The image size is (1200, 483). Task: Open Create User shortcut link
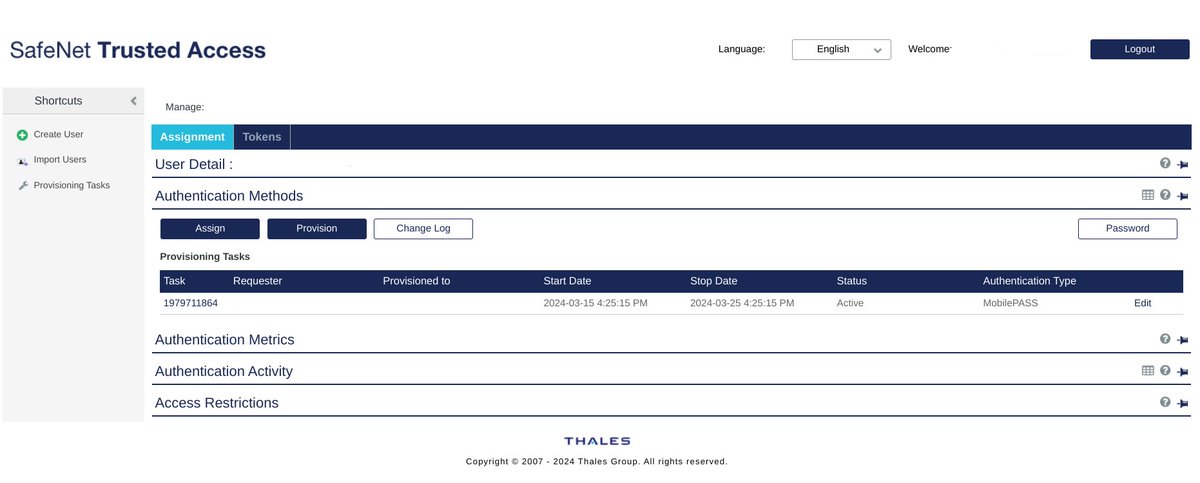(58, 134)
